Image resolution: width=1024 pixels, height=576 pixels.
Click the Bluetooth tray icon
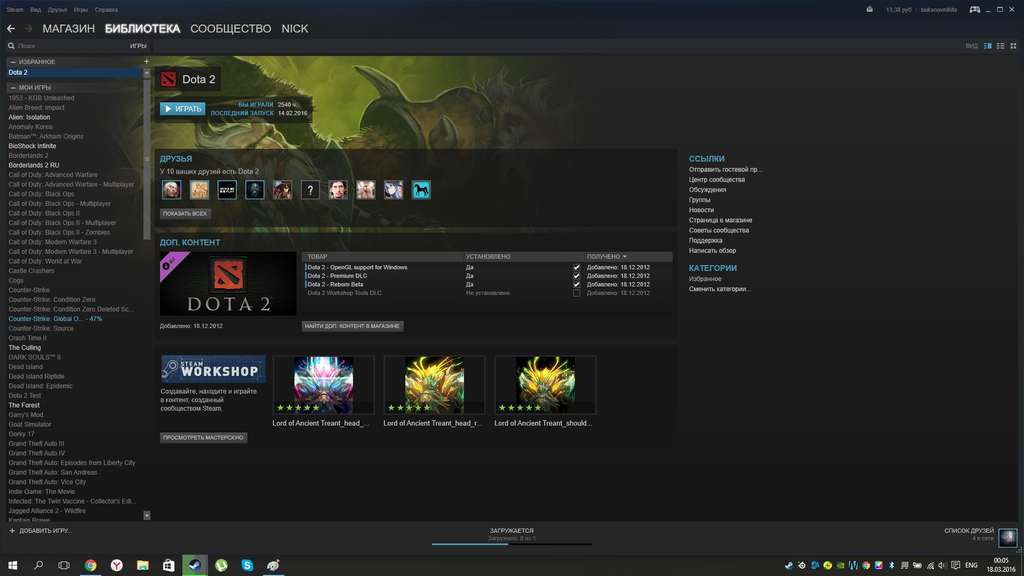(891, 566)
